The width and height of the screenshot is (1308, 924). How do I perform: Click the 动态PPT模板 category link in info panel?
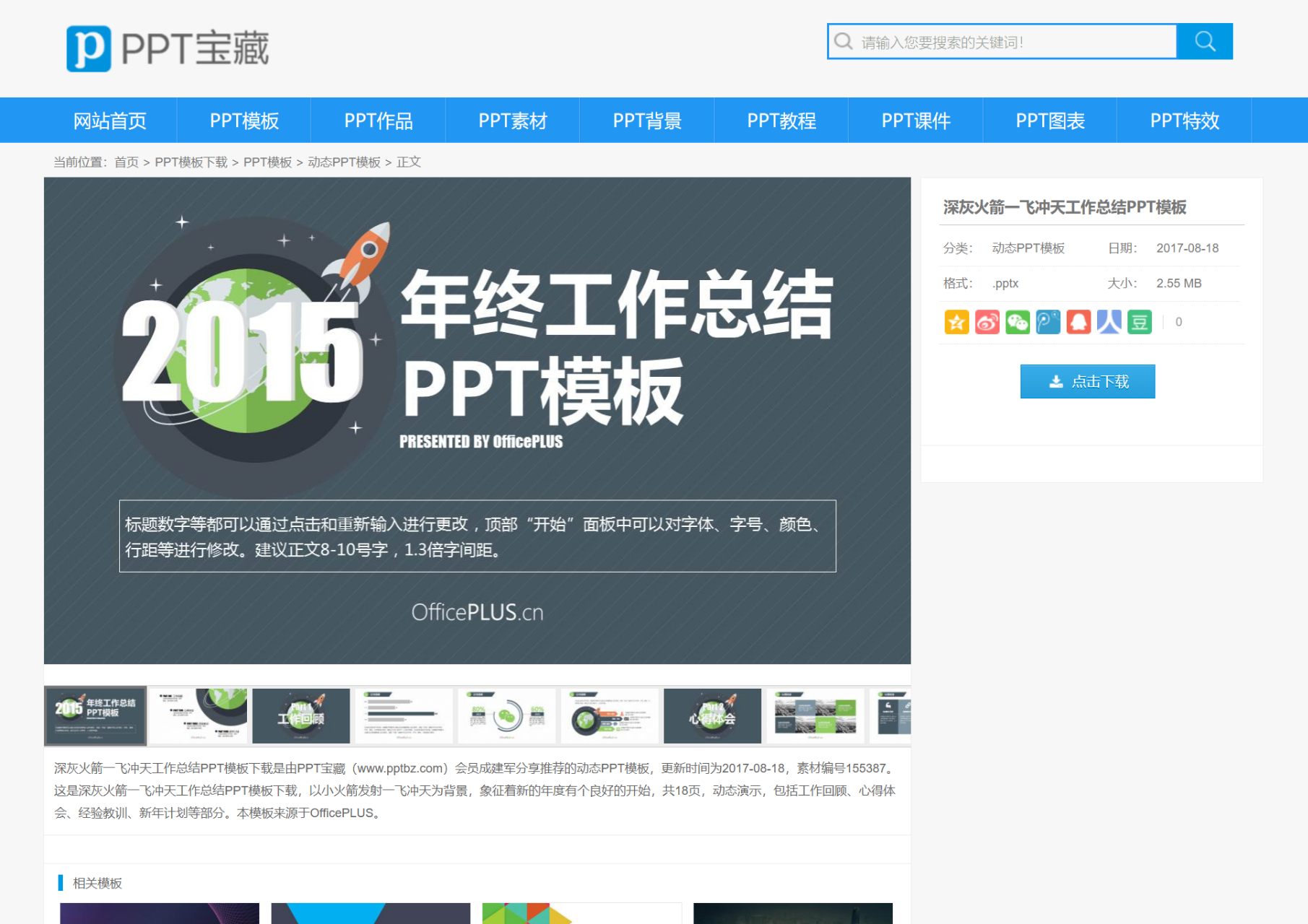[1028, 248]
